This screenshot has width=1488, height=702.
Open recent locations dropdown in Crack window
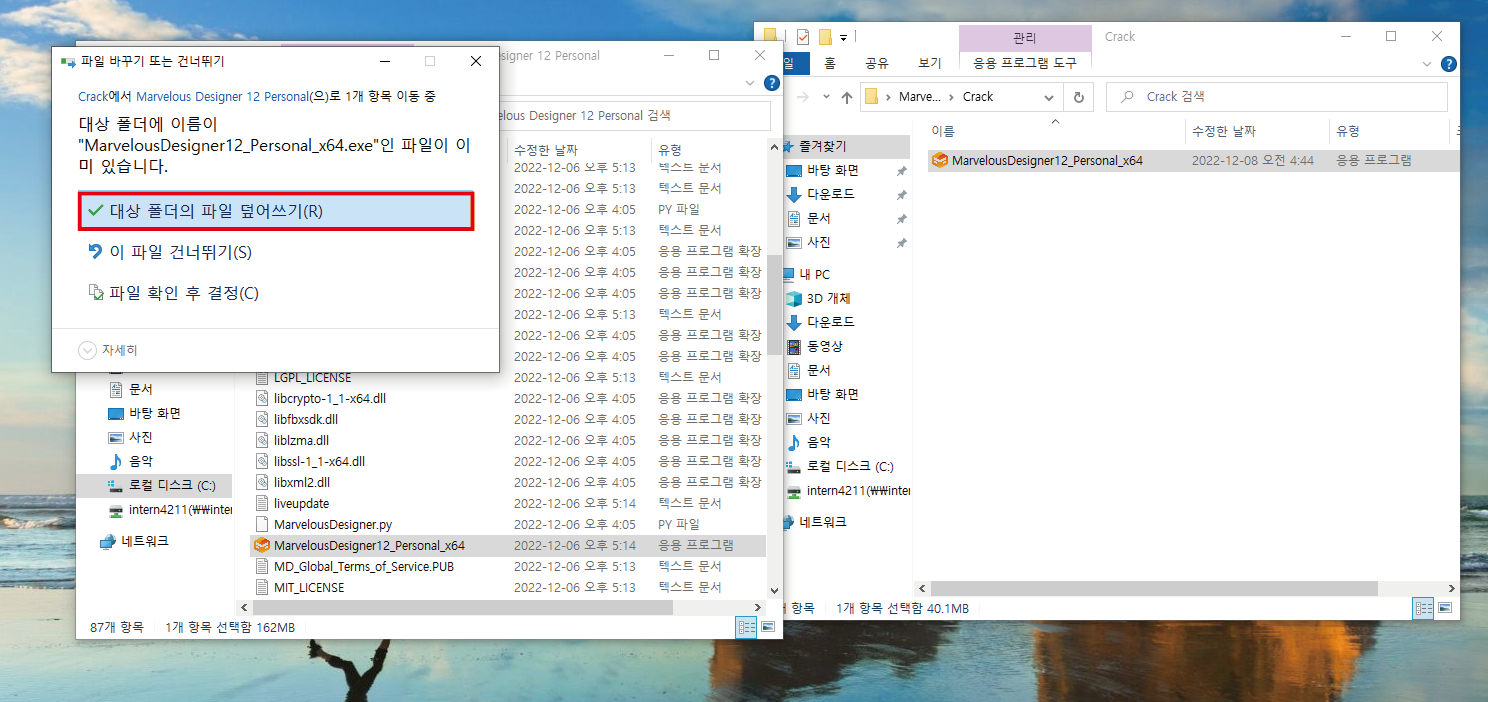pyautogui.click(x=826, y=97)
